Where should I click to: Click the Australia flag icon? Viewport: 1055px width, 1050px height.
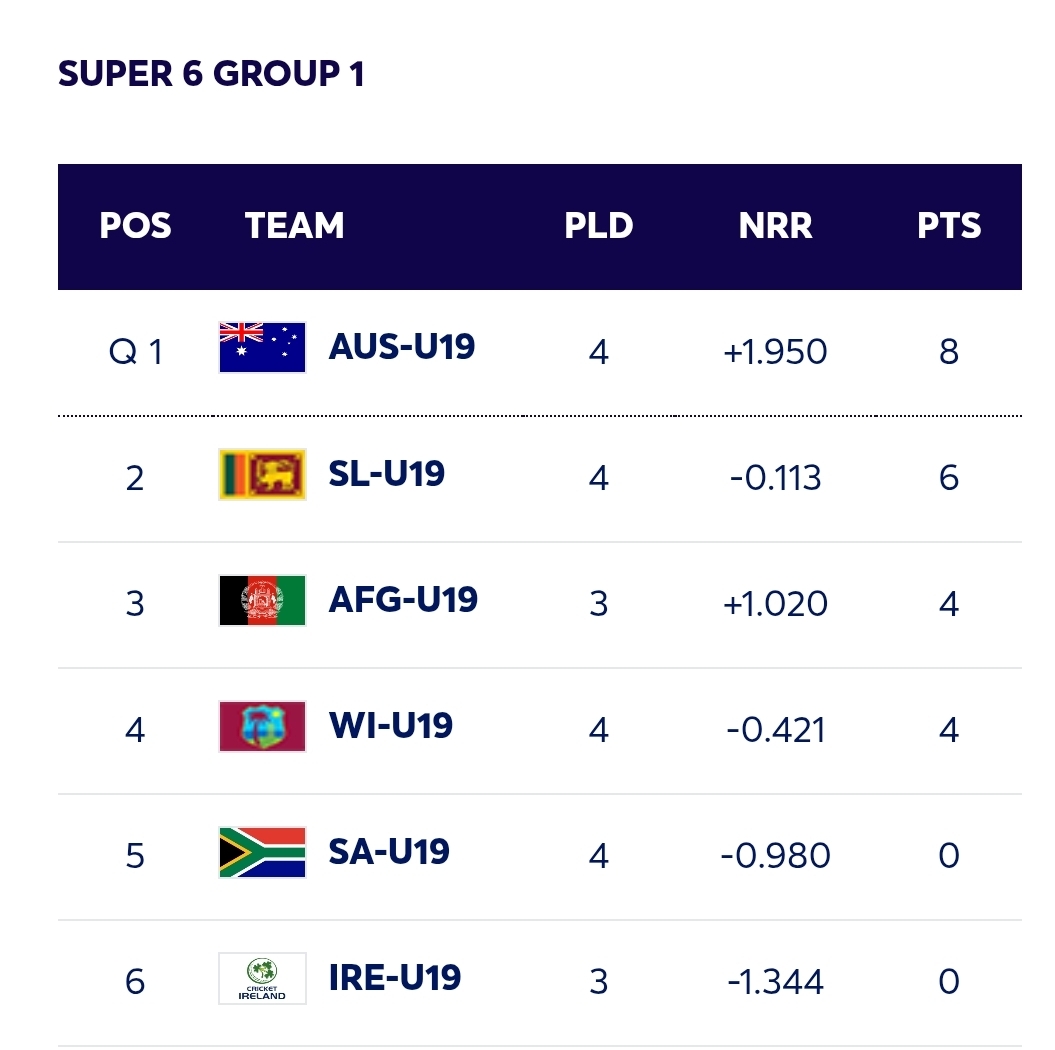point(262,348)
